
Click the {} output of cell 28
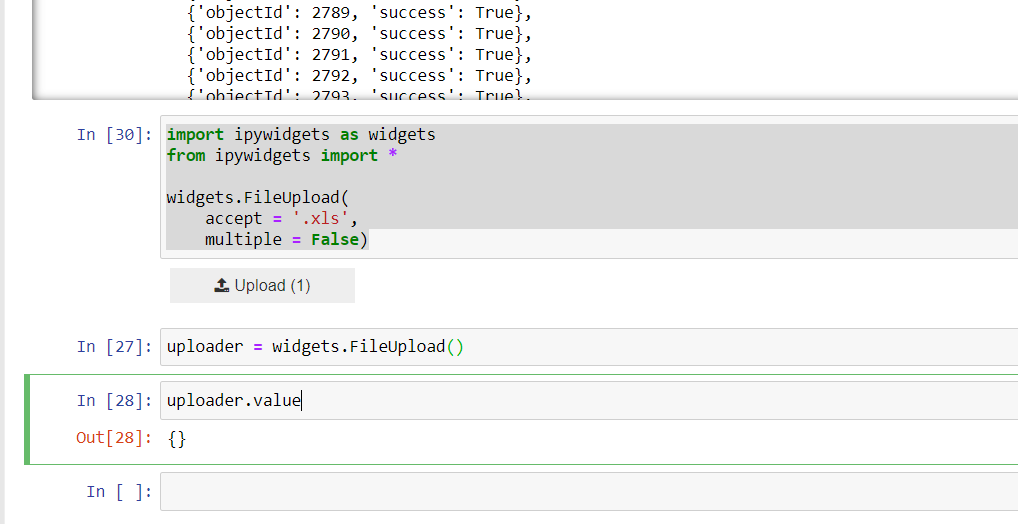click(x=177, y=438)
